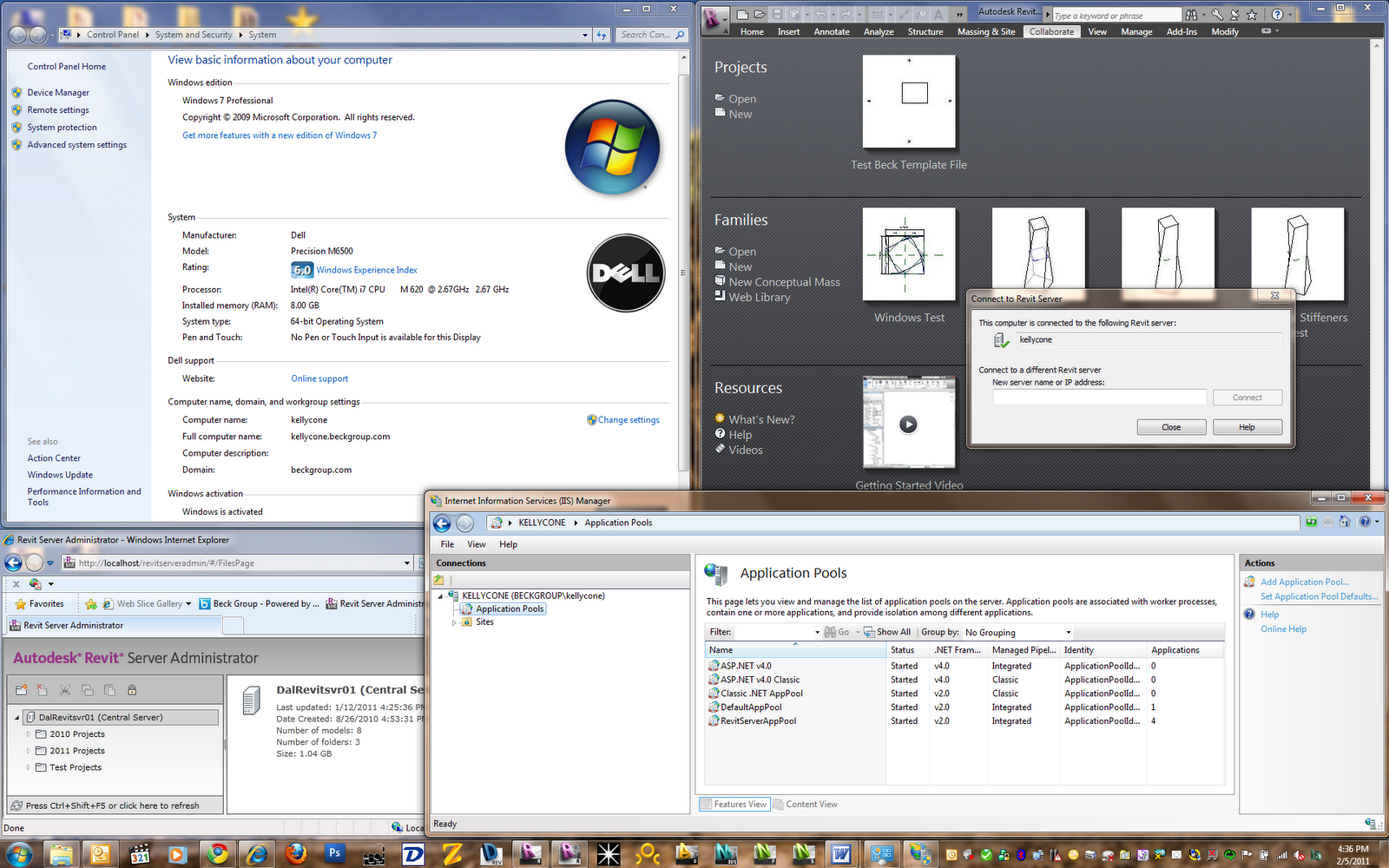Click the cut scissors icon in Revit Server Administrator
Image resolution: width=1389 pixels, height=868 pixels.
[x=64, y=690]
